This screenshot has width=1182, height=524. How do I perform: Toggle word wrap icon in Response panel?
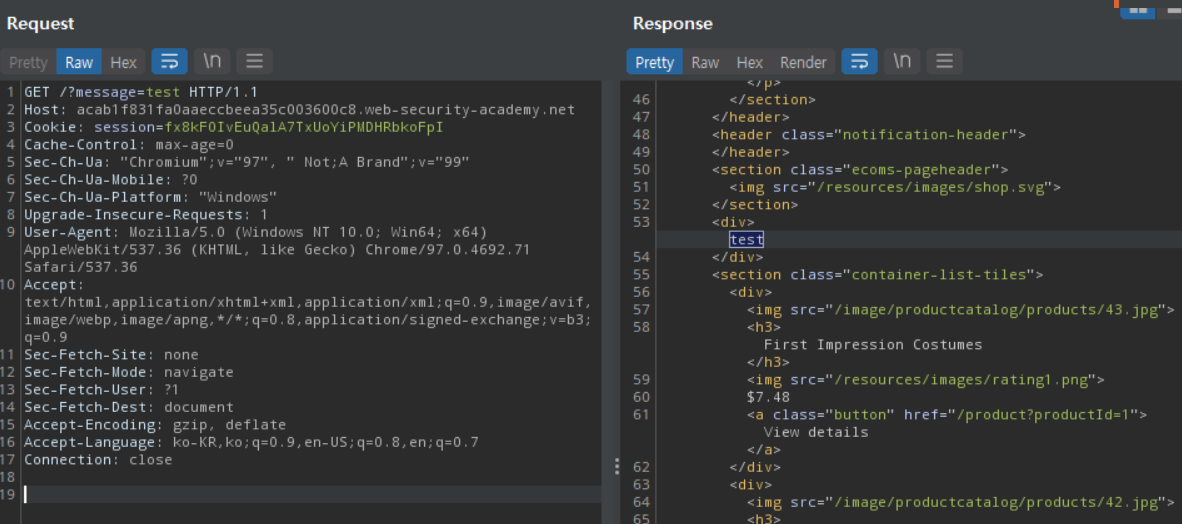859,62
